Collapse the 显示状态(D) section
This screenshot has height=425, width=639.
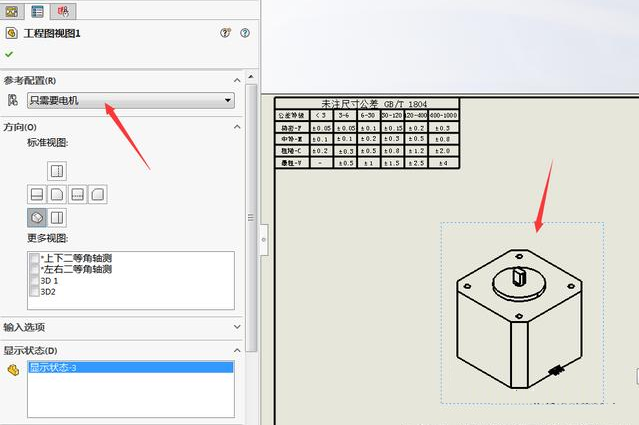point(237,350)
